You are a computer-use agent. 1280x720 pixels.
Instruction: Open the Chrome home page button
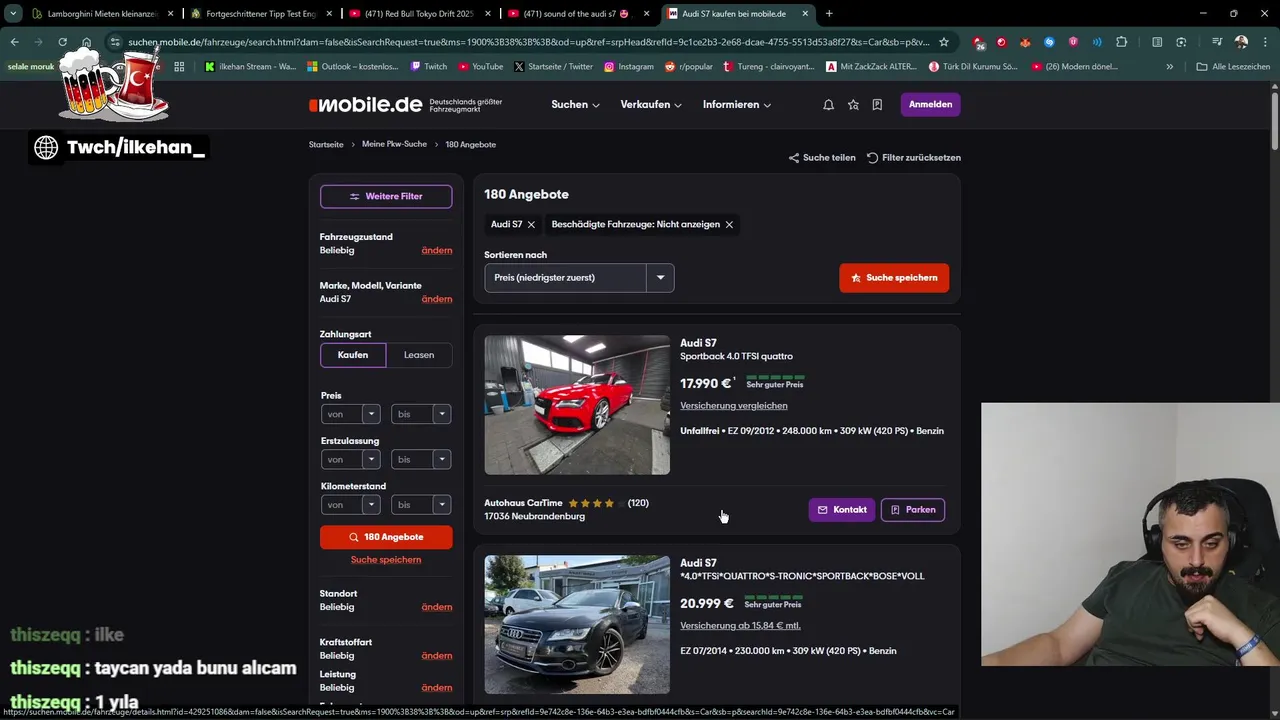[87, 42]
